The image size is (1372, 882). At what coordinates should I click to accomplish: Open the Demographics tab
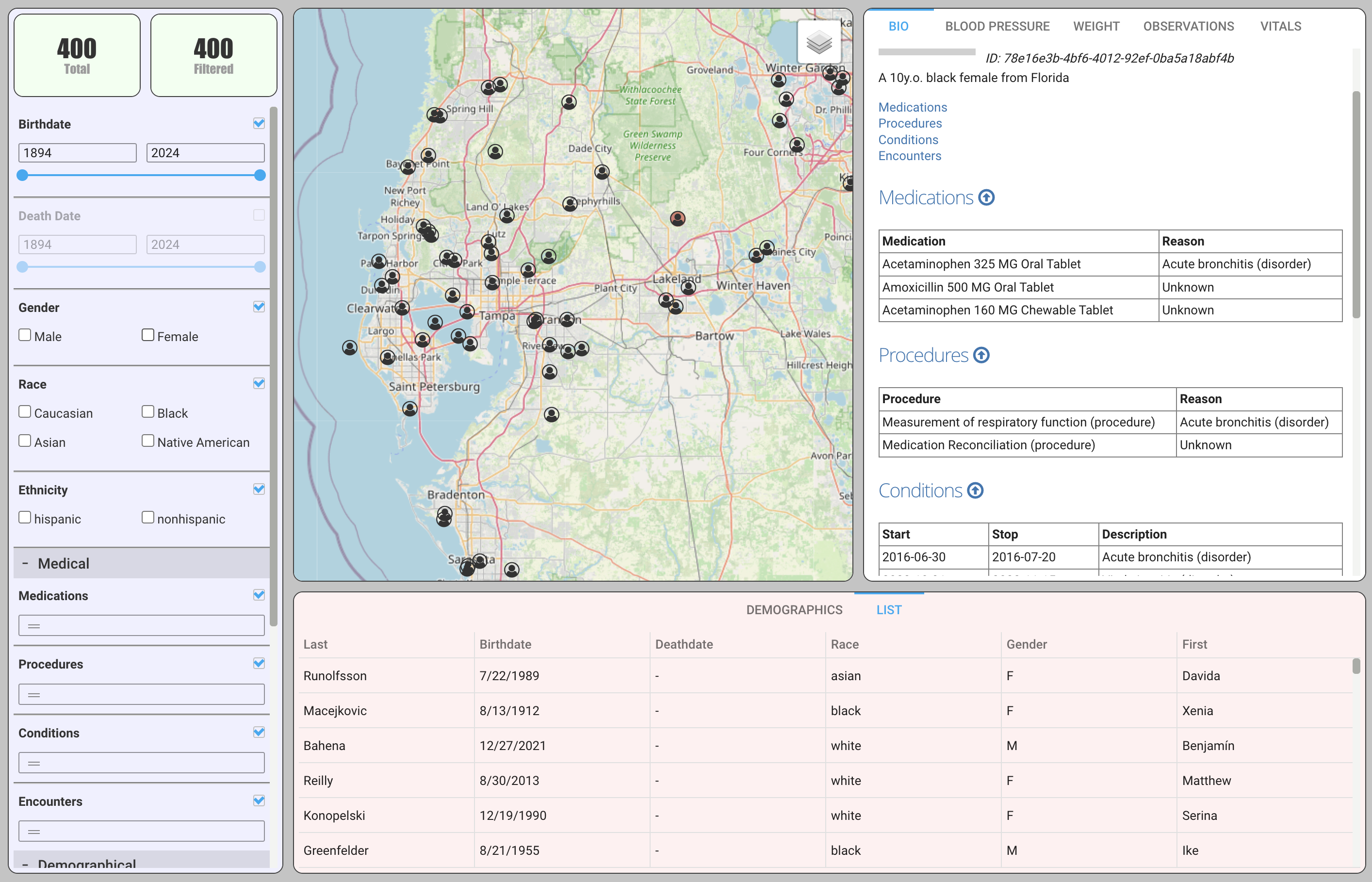tap(794, 610)
